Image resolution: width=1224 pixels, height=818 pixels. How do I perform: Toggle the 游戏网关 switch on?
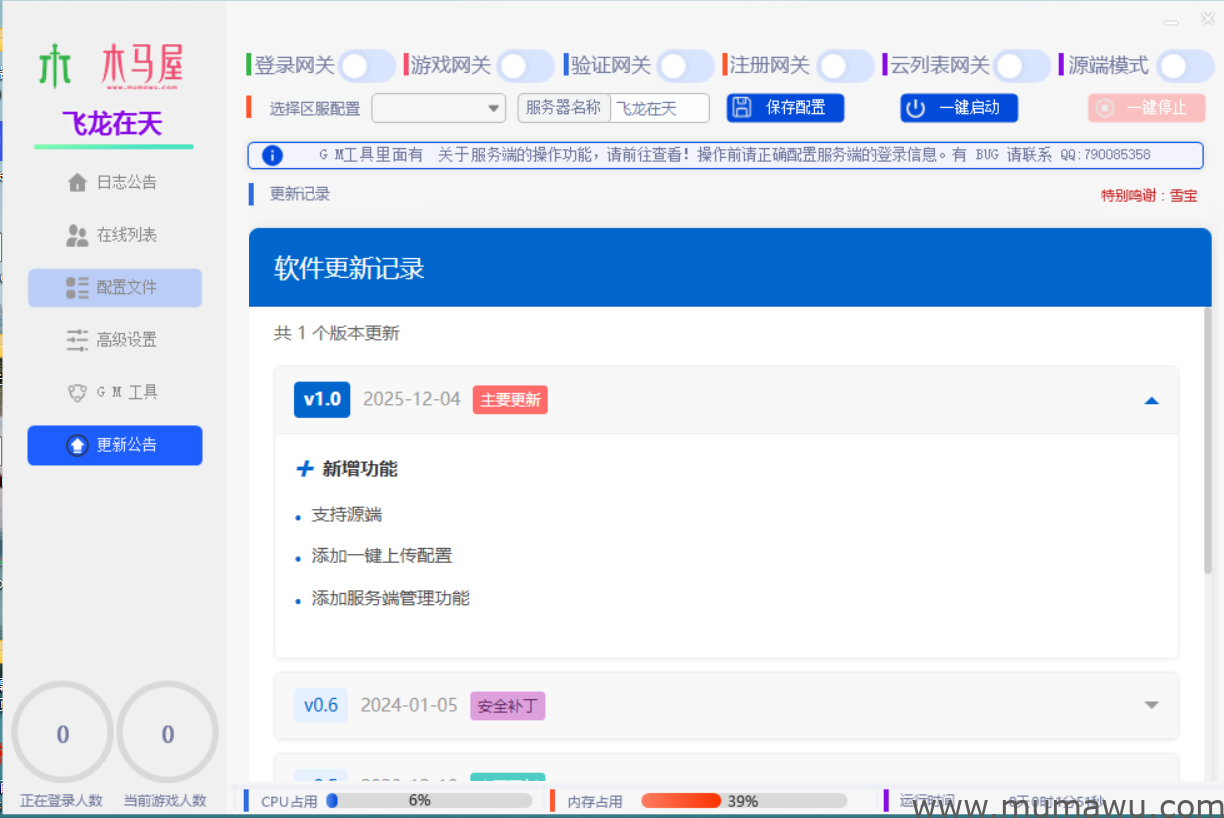525,63
